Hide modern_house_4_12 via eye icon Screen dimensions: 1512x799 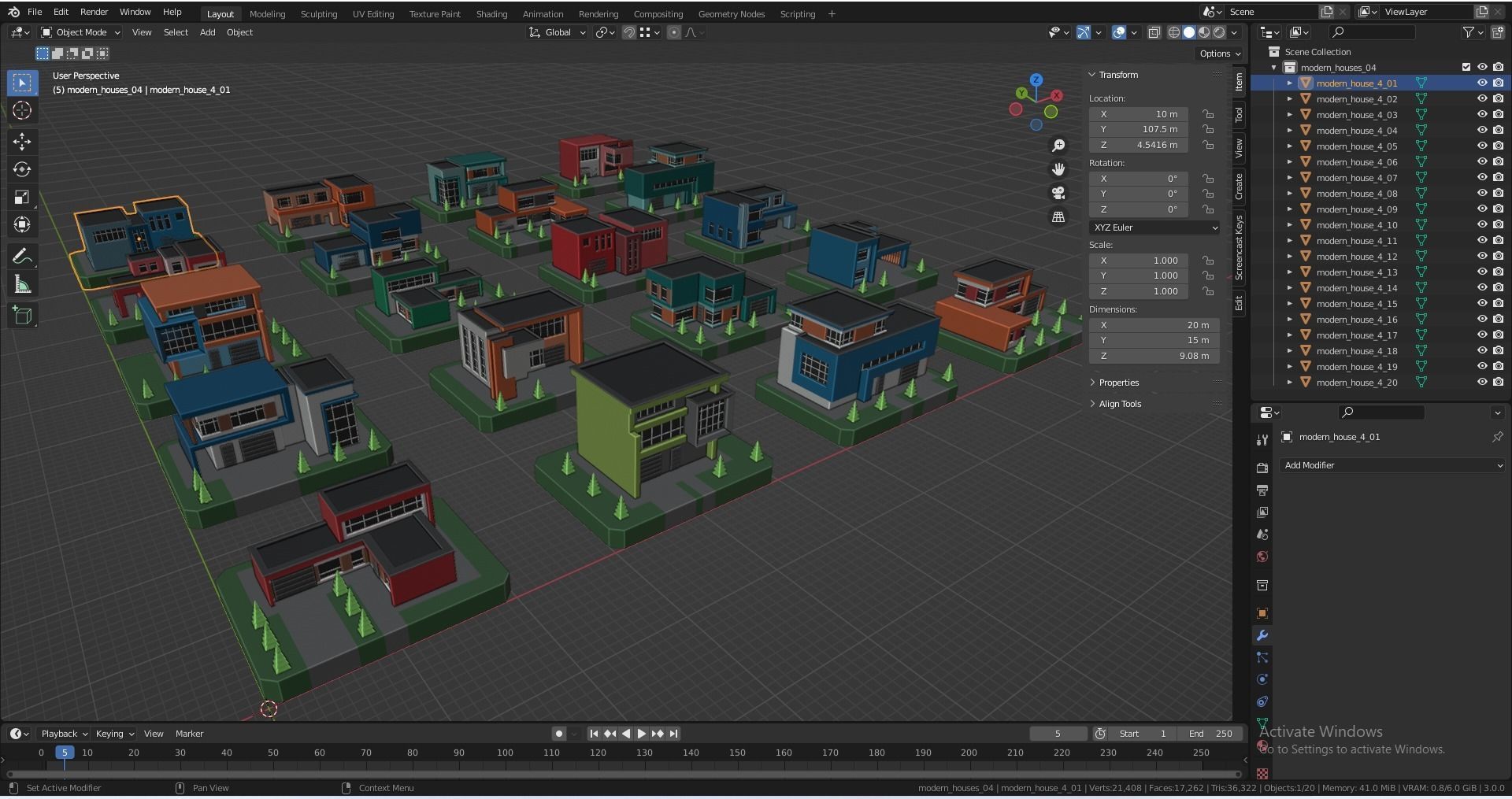(1482, 256)
